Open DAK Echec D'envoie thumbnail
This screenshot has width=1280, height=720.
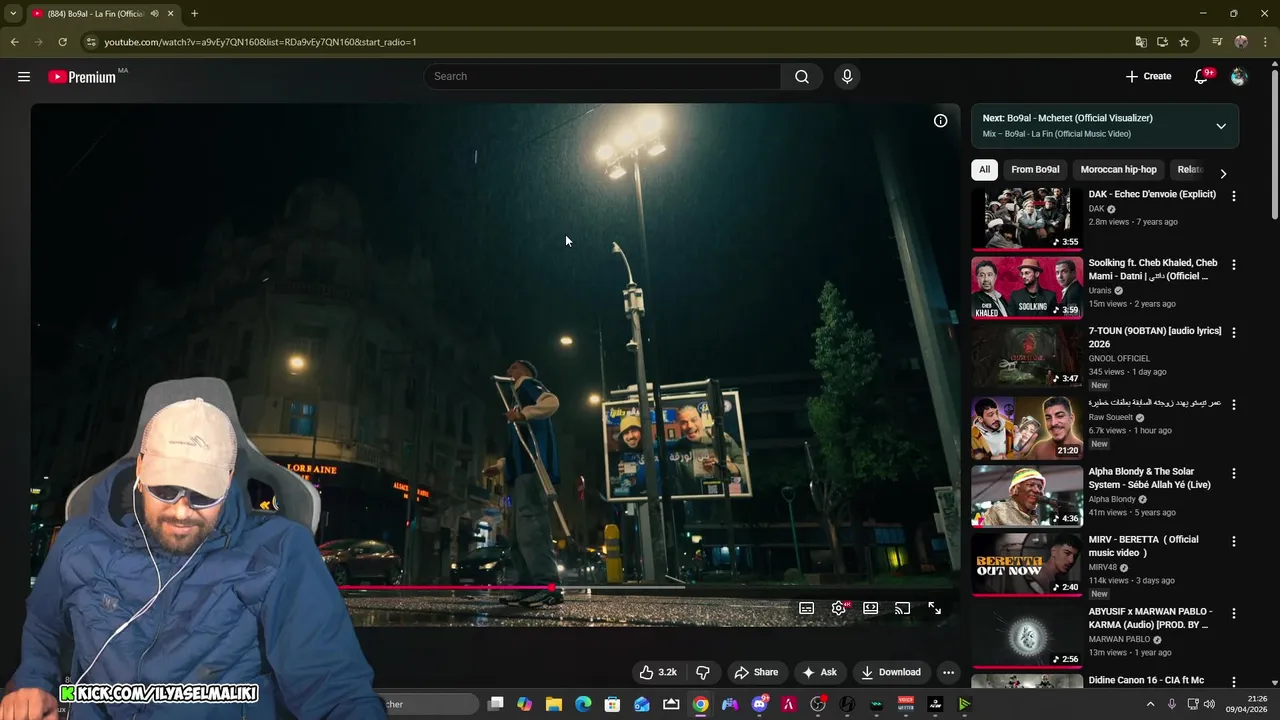tap(1027, 219)
